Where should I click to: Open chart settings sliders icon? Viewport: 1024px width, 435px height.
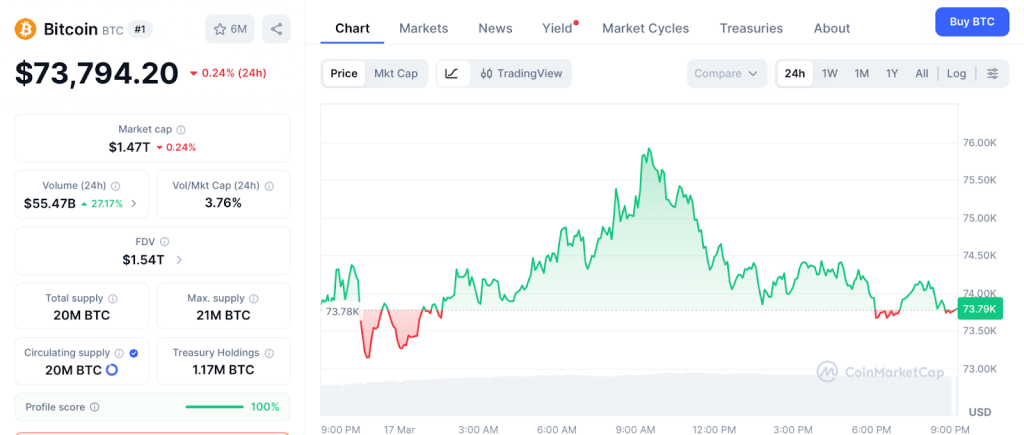[992, 73]
